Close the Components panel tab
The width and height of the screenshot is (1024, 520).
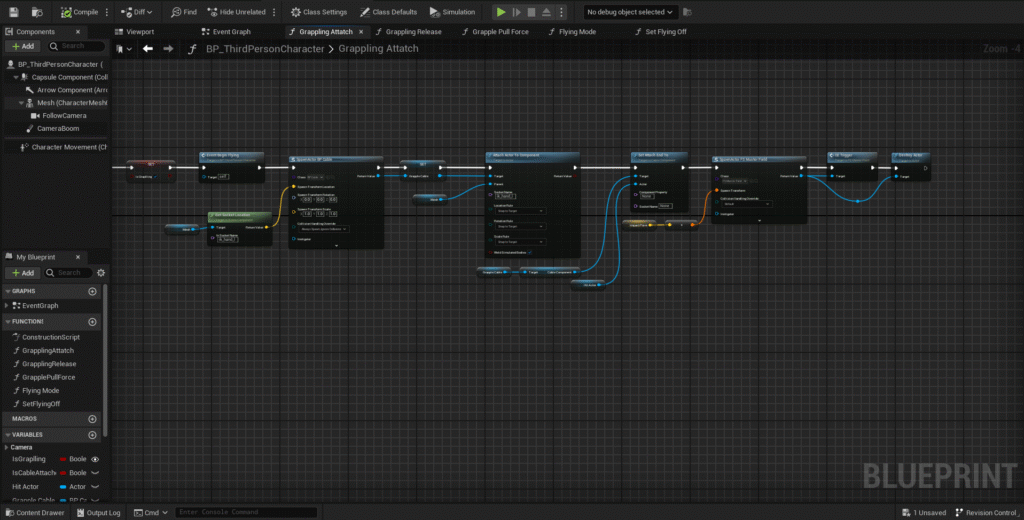click(78, 31)
